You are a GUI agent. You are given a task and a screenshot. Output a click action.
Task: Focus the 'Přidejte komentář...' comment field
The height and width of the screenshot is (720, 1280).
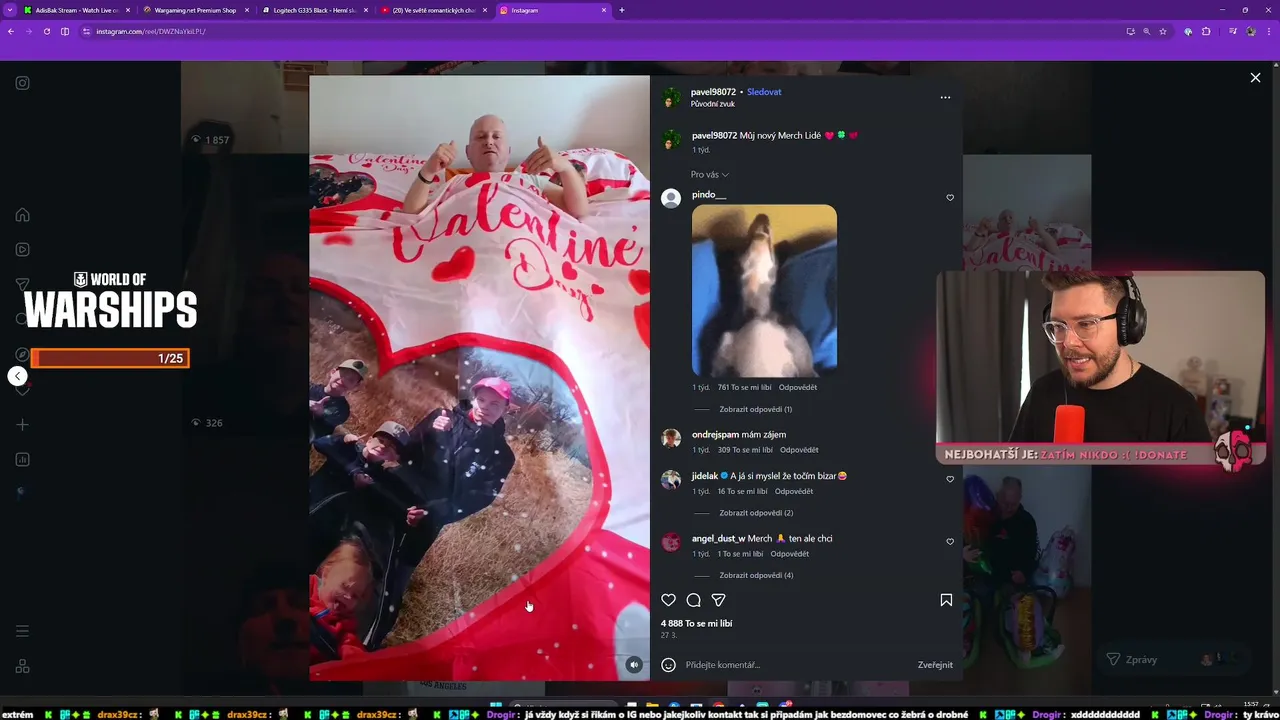click(x=795, y=665)
